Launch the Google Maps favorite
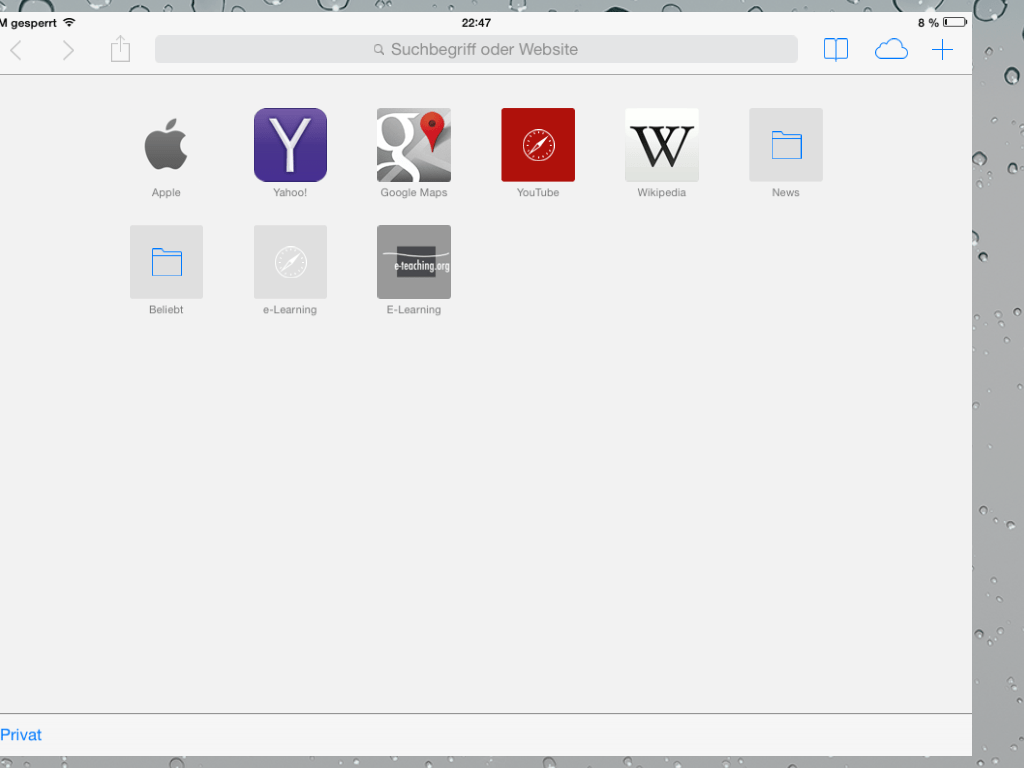1024x768 pixels. 414,145
